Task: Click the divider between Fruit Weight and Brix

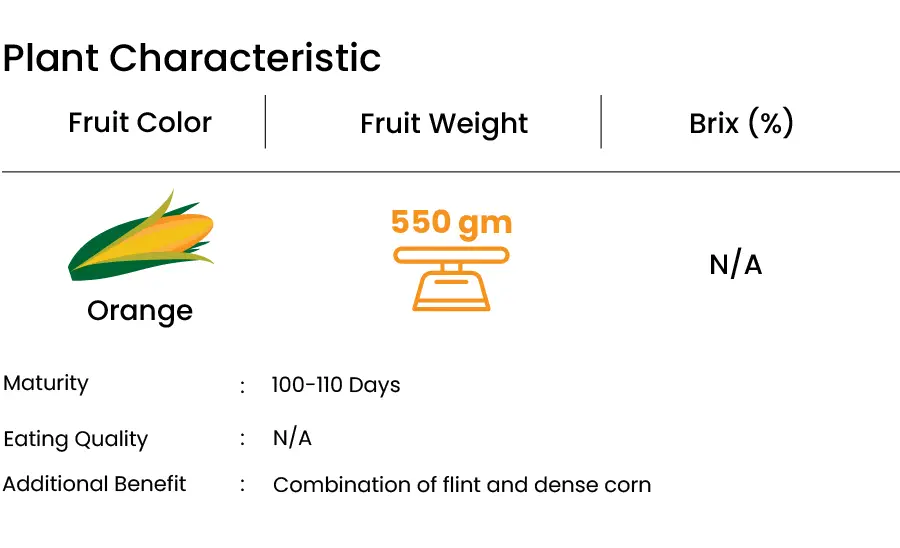Action: [x=601, y=122]
